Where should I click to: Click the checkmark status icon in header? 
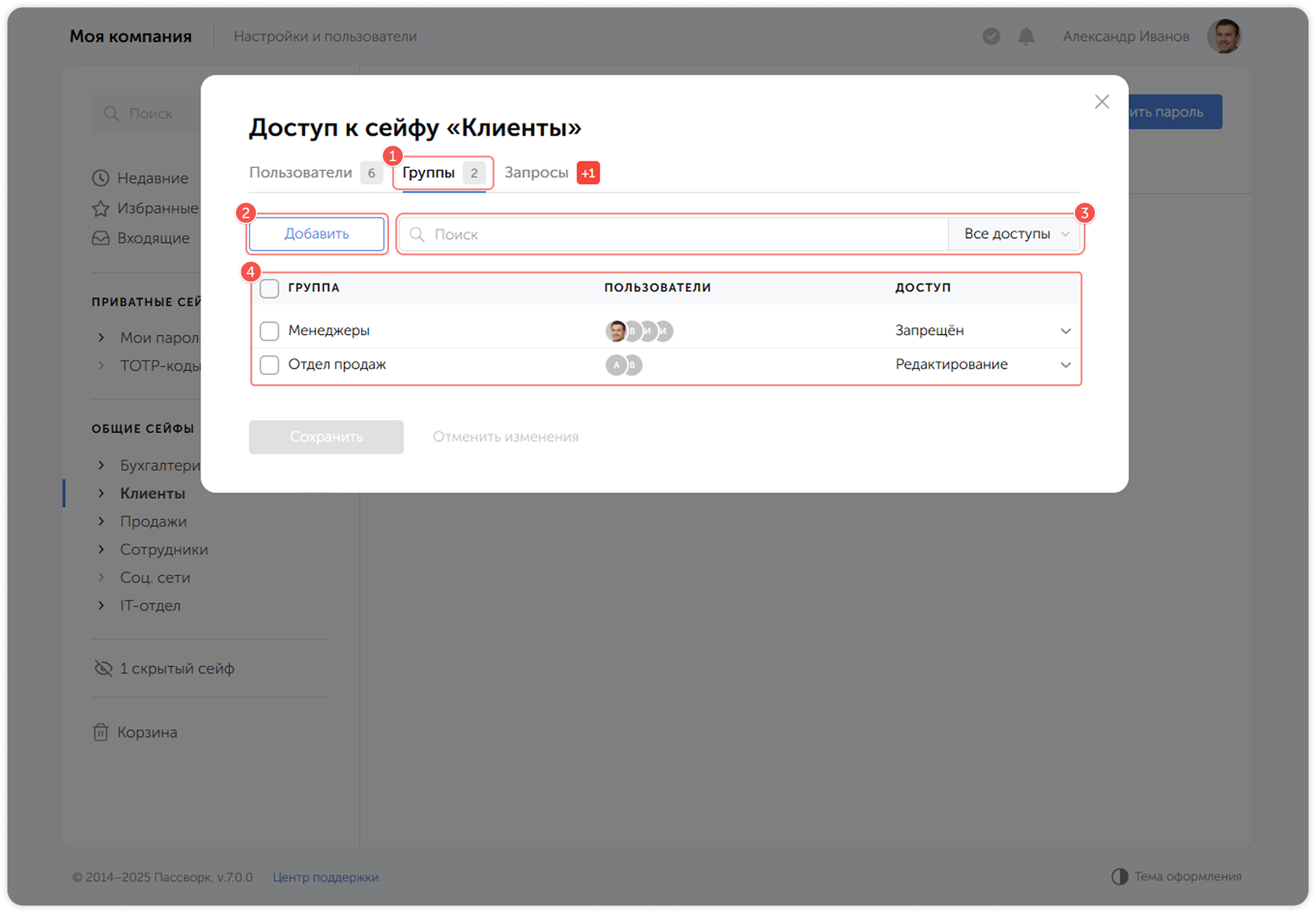(991, 37)
